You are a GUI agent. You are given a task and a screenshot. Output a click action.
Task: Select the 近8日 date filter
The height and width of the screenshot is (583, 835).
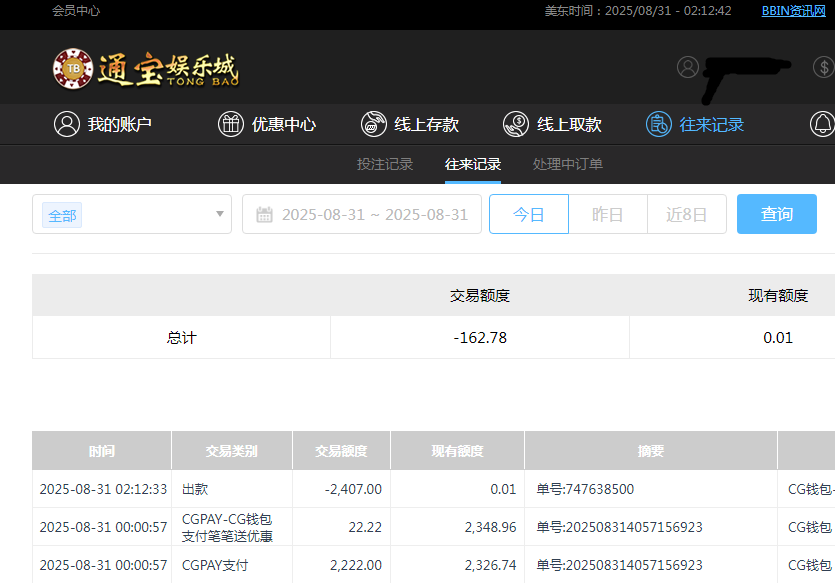pos(687,214)
